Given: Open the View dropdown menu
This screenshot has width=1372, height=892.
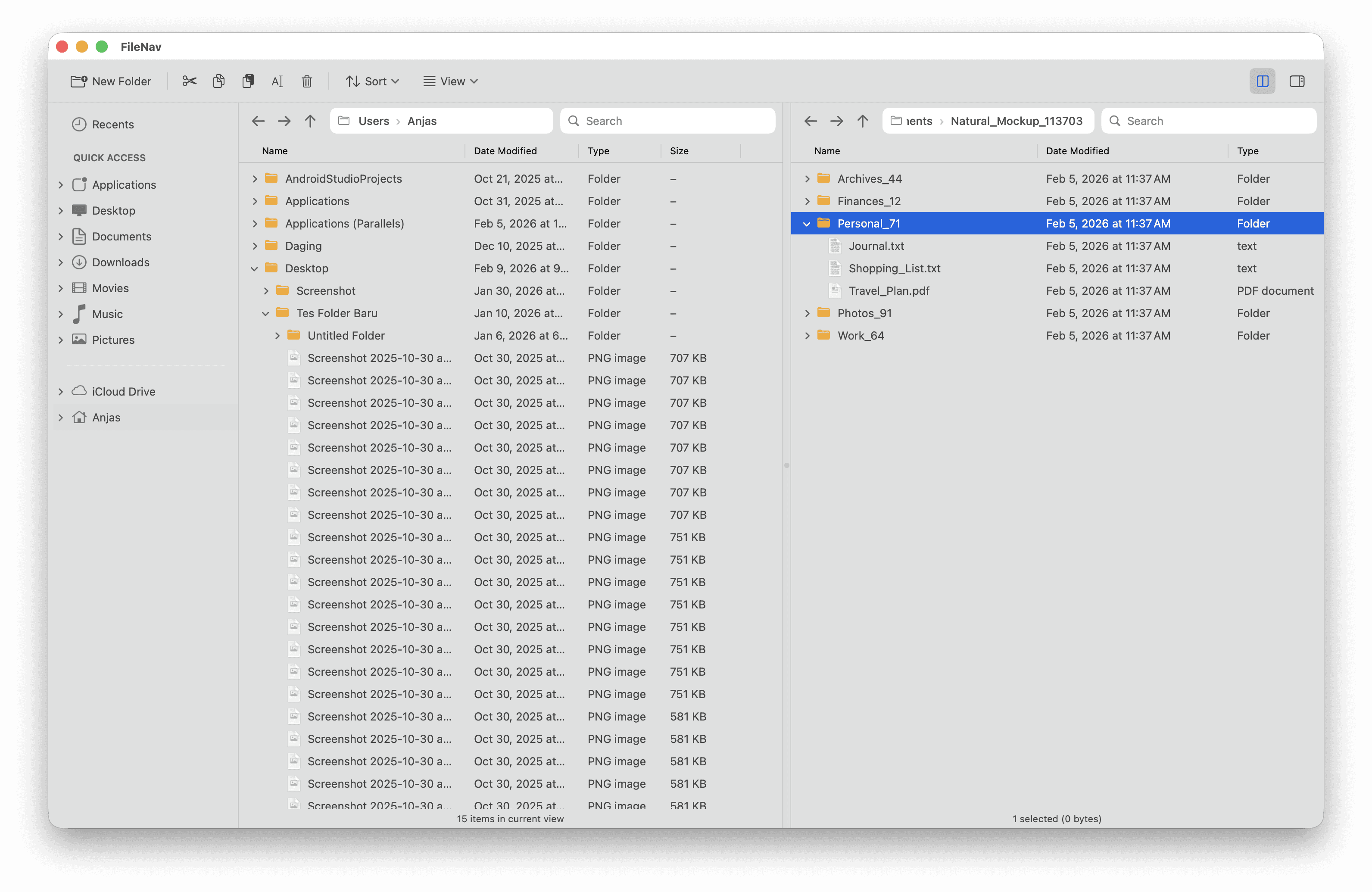Looking at the screenshot, I should (x=450, y=81).
